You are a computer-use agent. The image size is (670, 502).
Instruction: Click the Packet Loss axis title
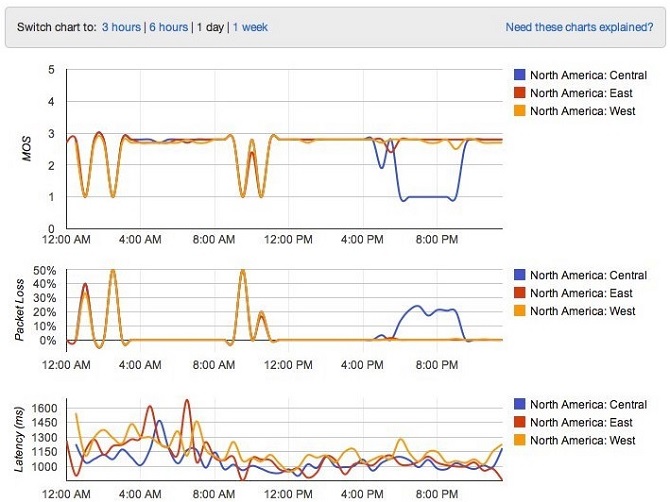point(19,310)
